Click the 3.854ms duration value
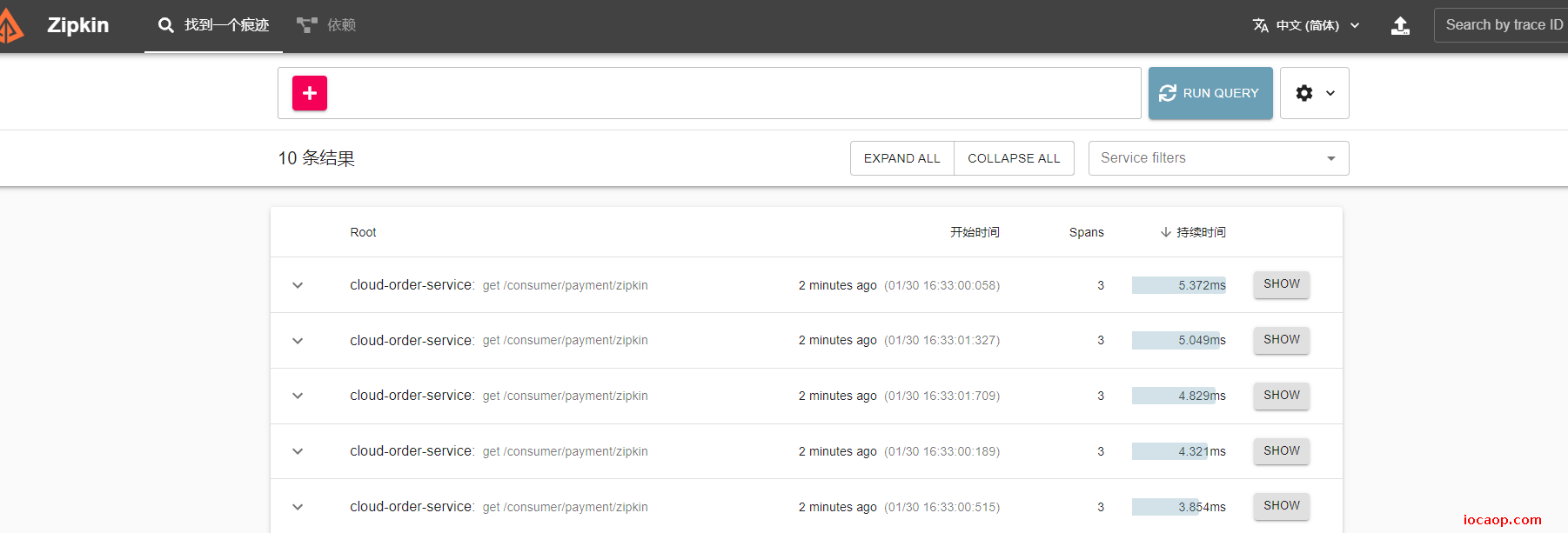The image size is (1568, 533). [x=1202, y=507]
